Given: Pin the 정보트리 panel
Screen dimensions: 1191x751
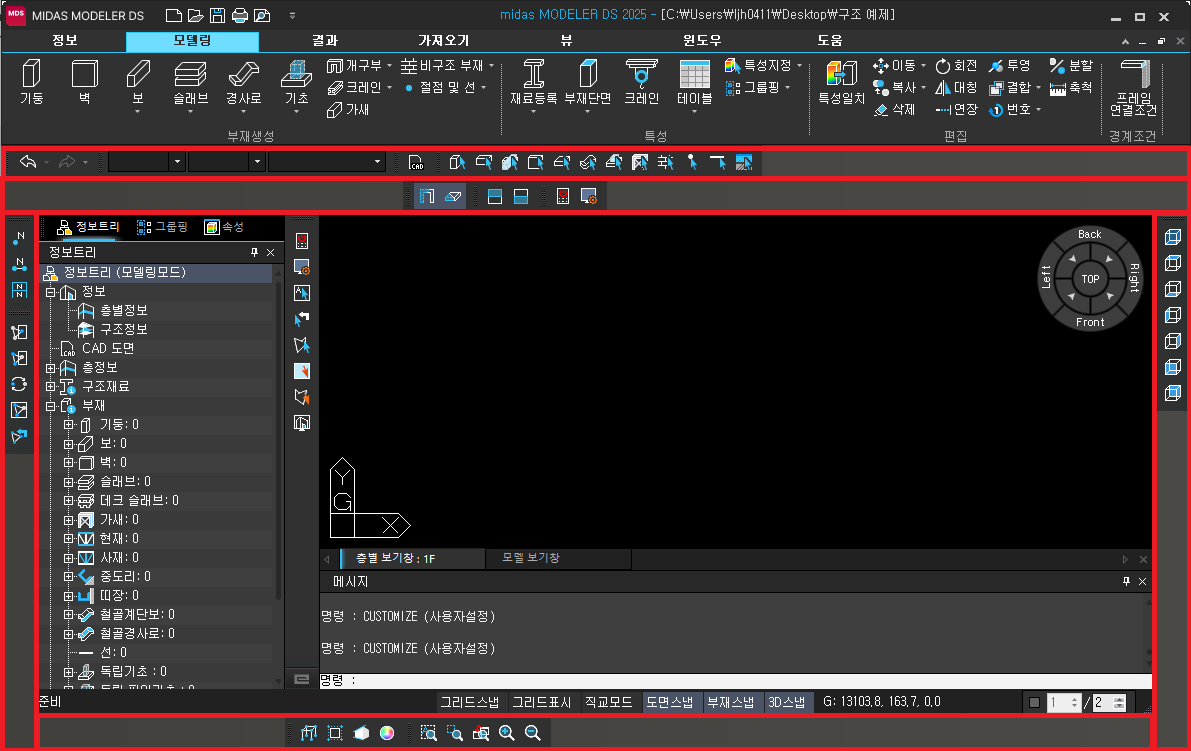Looking at the screenshot, I should coord(254,252).
